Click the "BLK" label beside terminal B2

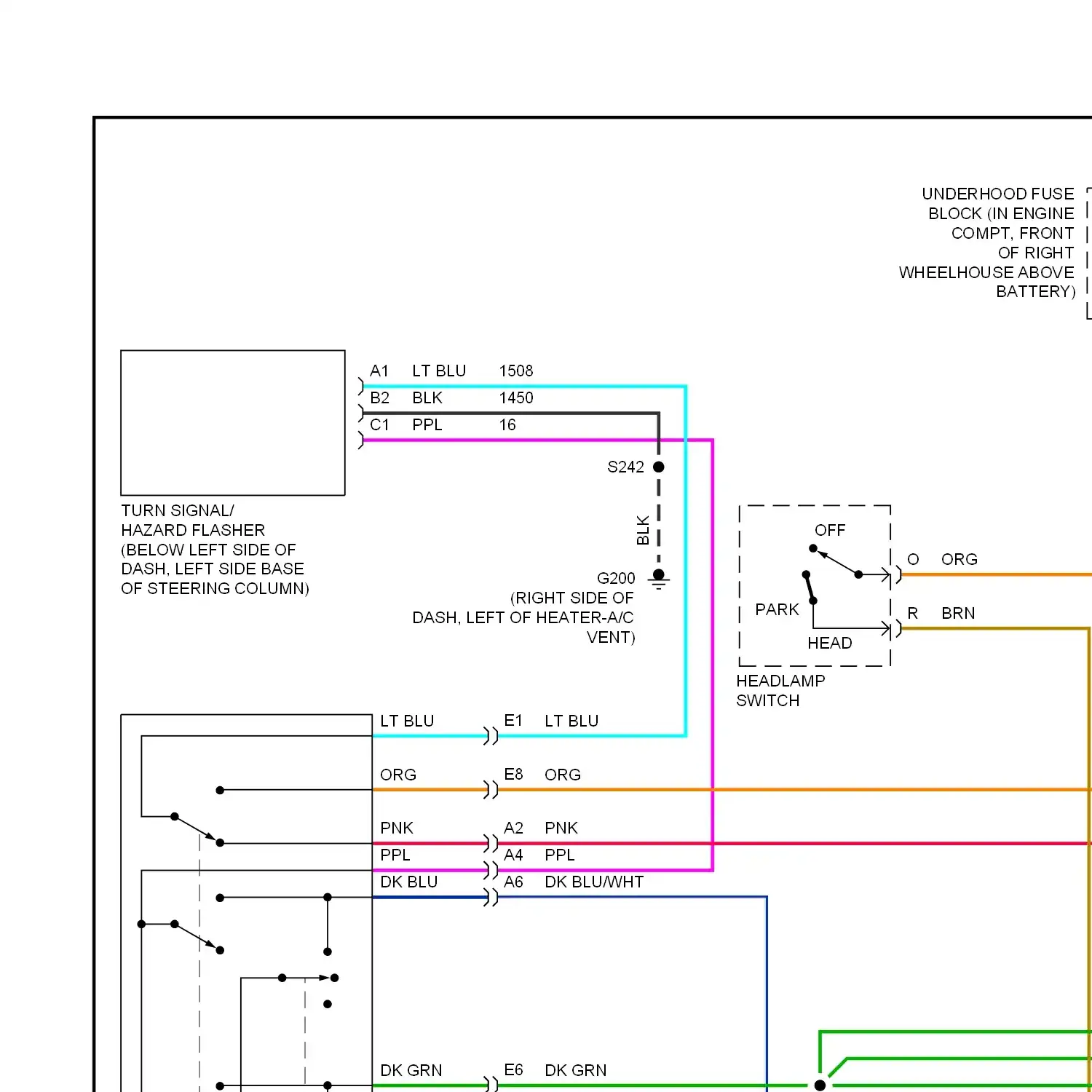point(427,398)
